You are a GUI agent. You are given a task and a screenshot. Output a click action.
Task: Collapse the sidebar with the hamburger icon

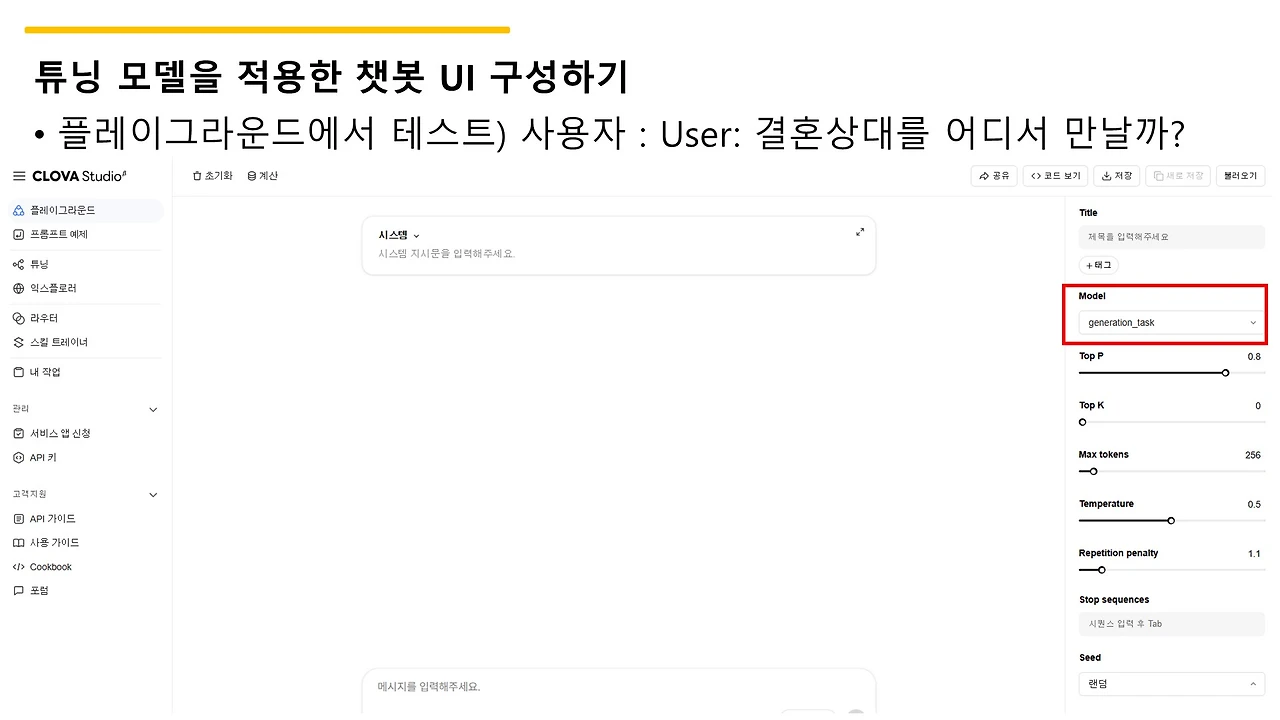point(18,175)
